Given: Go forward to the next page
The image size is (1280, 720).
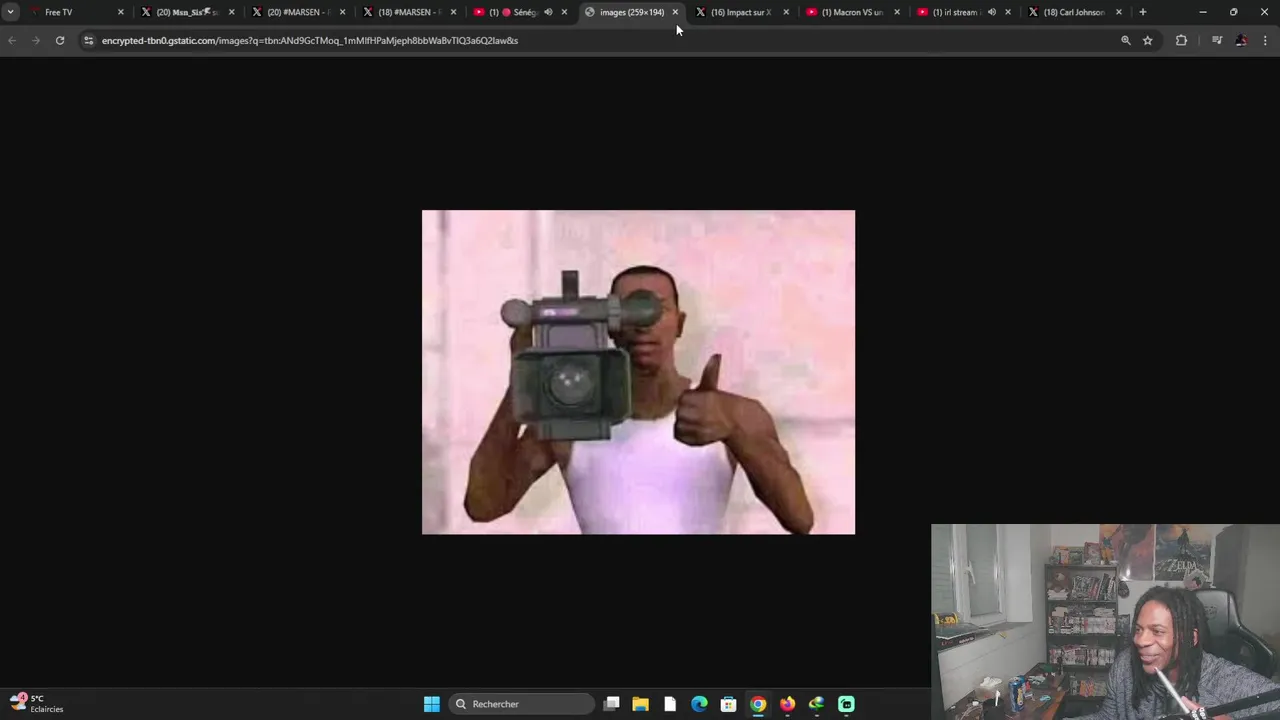Looking at the screenshot, I should 36,40.
